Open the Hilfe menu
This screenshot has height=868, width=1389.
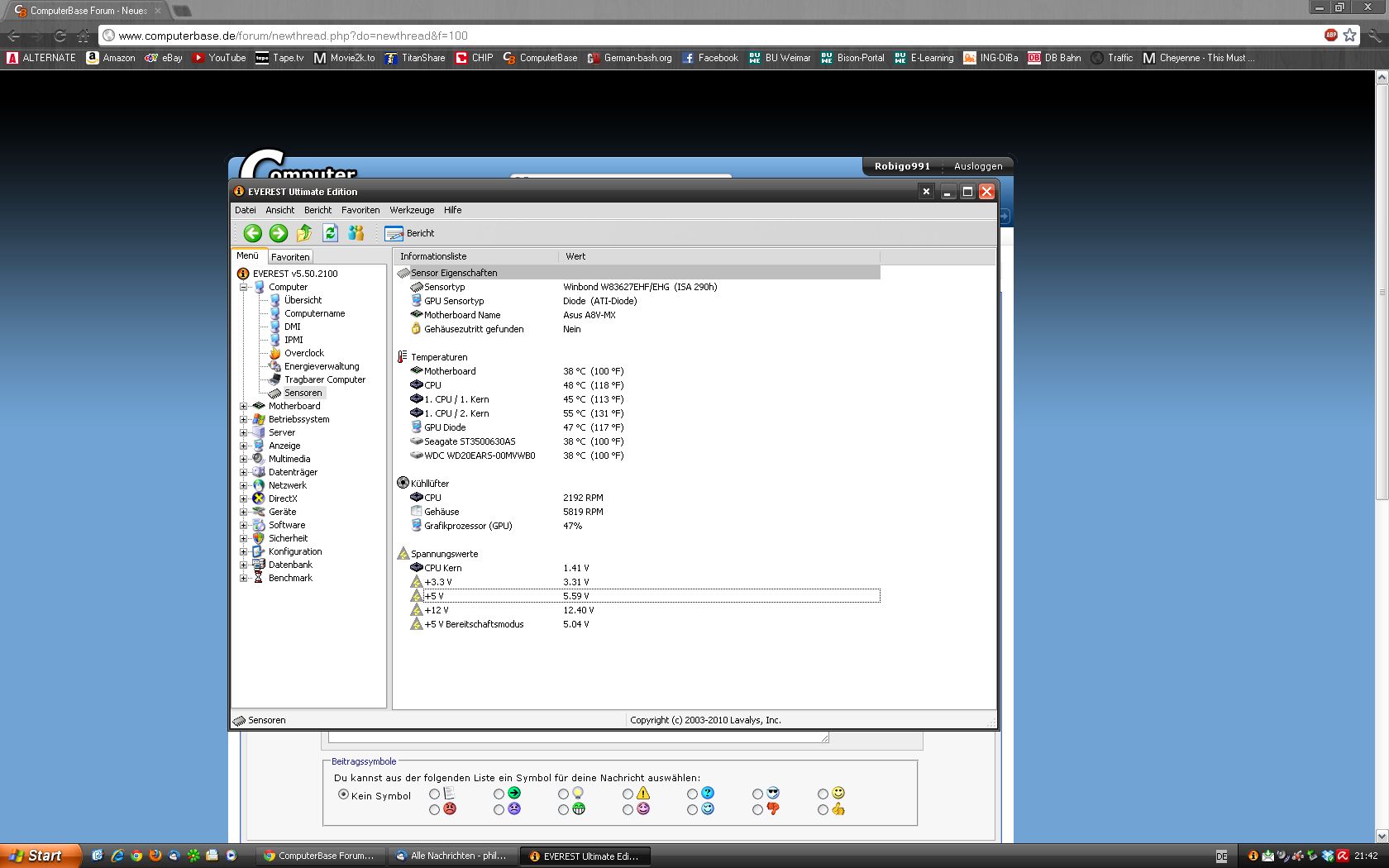point(452,210)
